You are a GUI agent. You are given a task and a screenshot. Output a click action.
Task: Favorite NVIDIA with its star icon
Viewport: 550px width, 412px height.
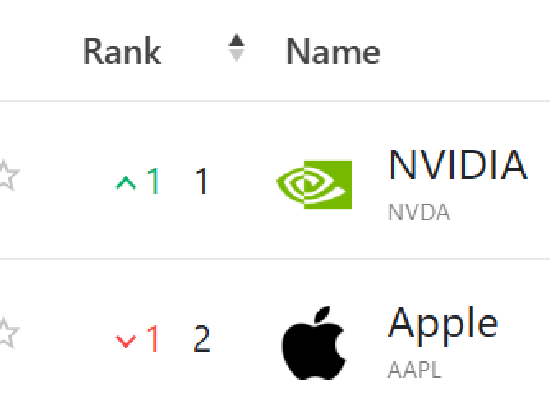pos(8,175)
